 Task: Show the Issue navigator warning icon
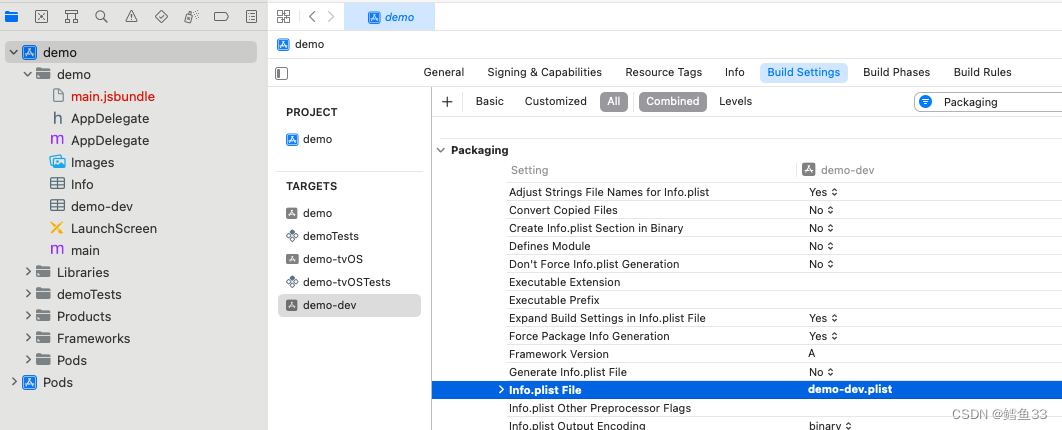coord(131,16)
